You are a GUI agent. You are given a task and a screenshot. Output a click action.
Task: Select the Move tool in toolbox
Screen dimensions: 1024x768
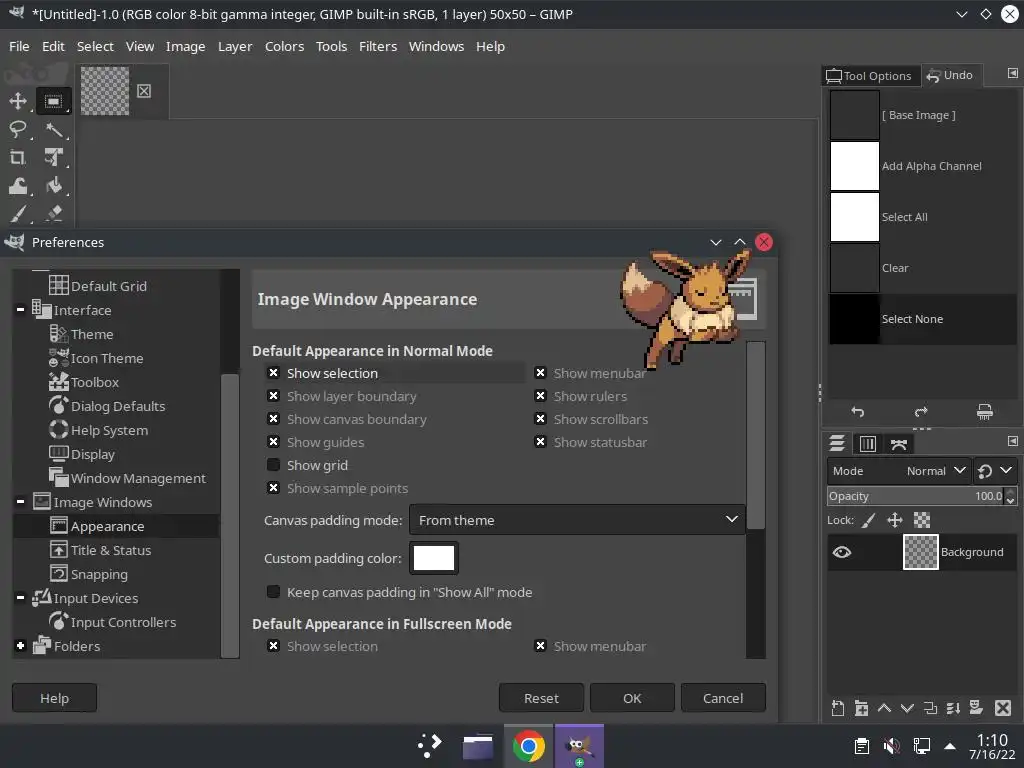click(18, 101)
